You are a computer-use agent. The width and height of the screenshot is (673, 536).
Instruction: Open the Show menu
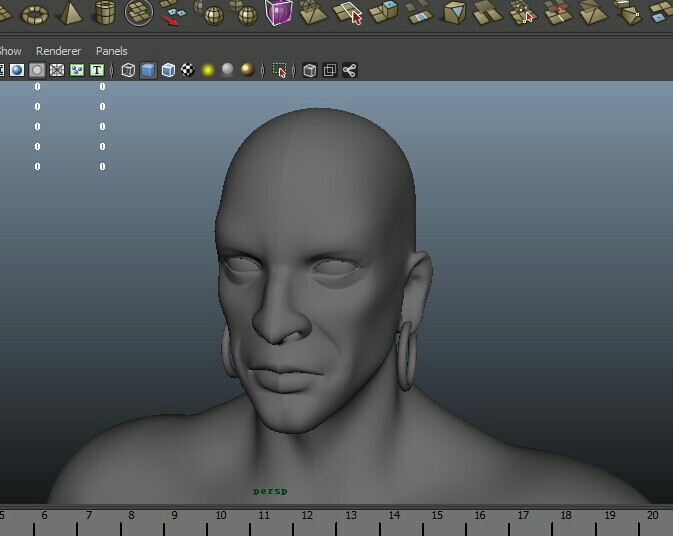10,51
